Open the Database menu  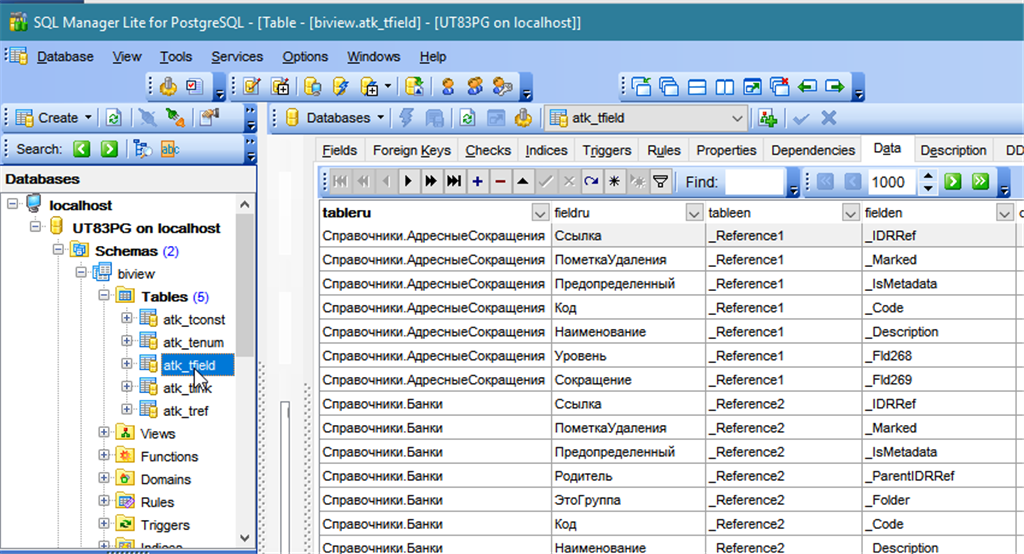click(65, 57)
